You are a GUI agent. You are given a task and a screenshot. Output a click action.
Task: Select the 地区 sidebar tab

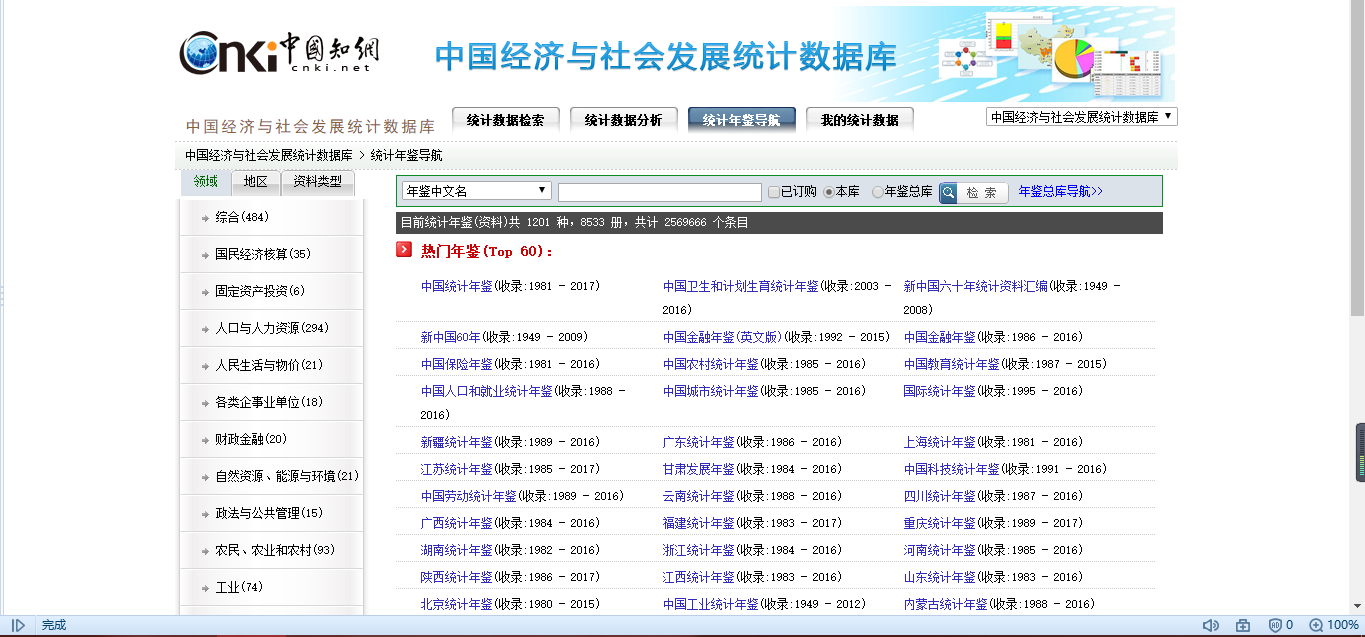(x=256, y=182)
